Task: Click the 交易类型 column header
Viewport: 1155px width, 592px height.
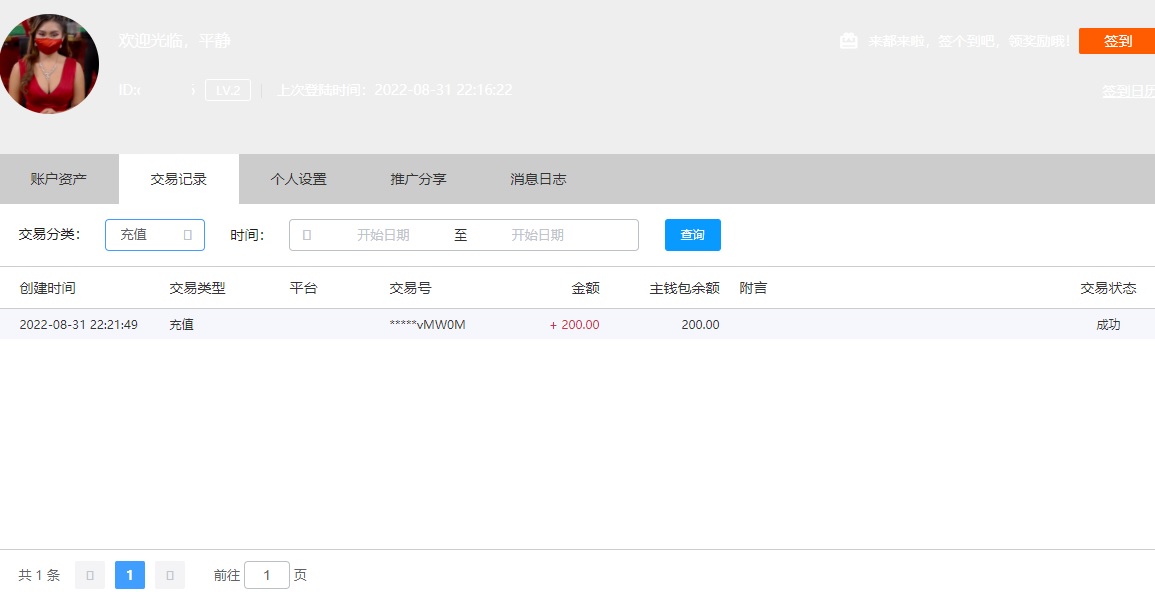Action: pos(197,288)
